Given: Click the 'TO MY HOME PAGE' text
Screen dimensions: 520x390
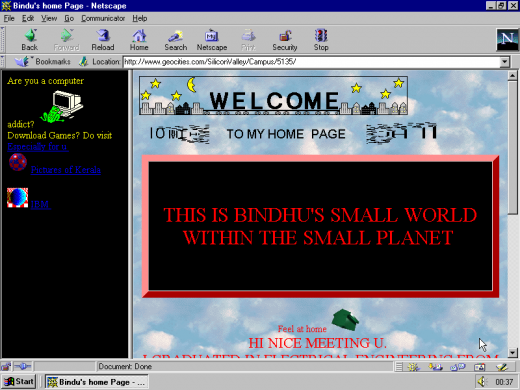Looking at the screenshot, I should click(286, 134).
